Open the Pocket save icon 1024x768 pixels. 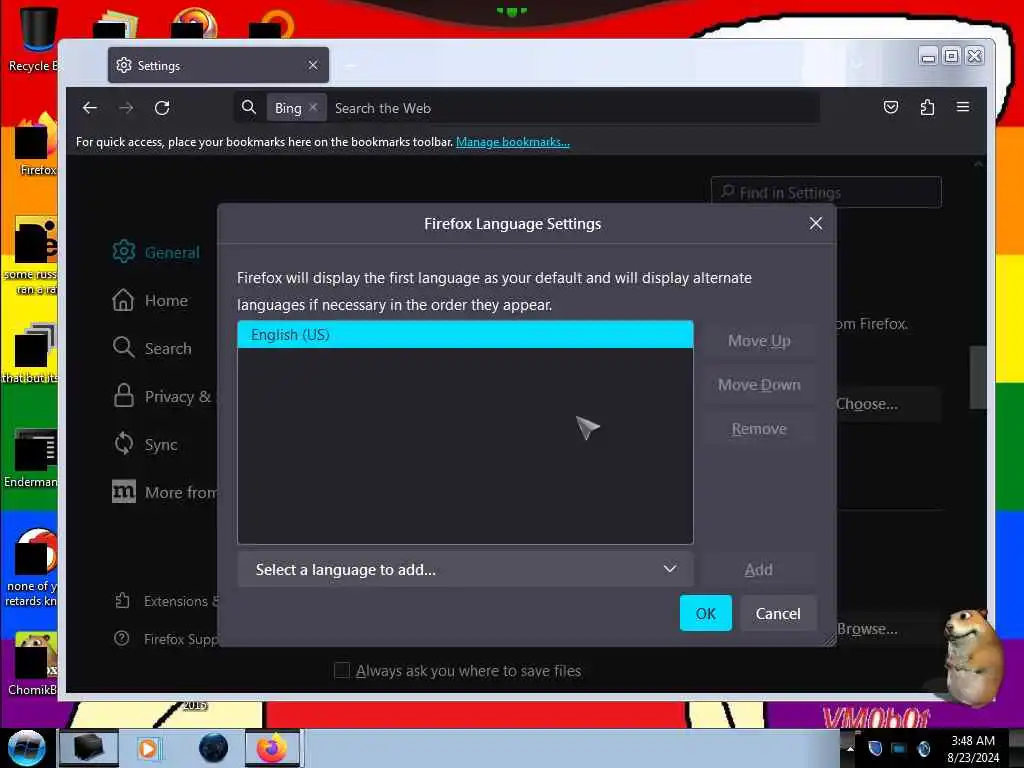coord(891,107)
